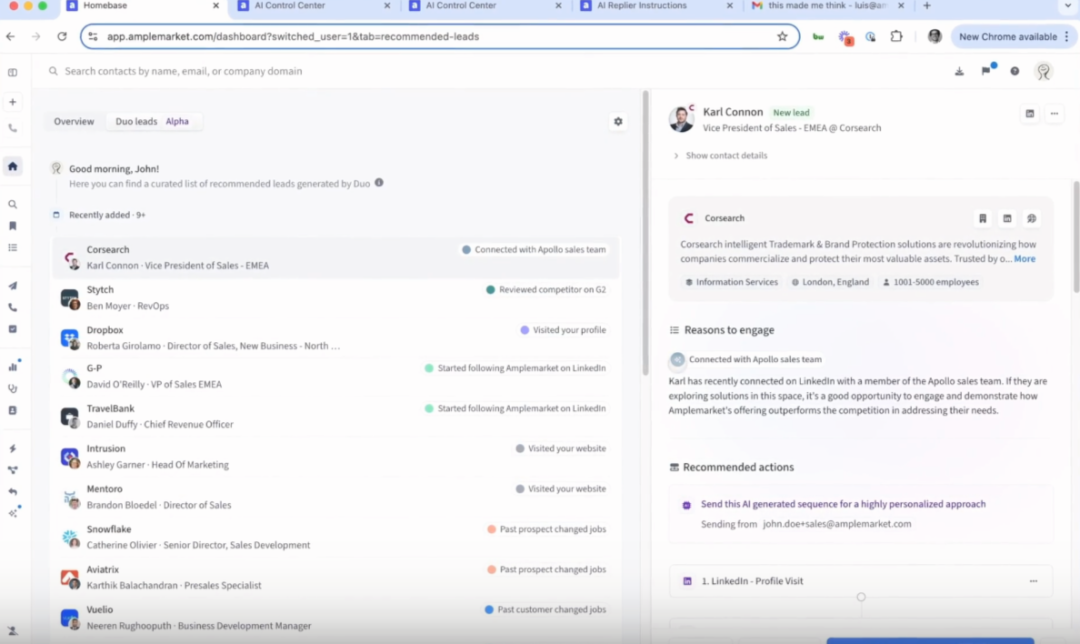Click the user icon at sidebar bottom

coord(12,630)
